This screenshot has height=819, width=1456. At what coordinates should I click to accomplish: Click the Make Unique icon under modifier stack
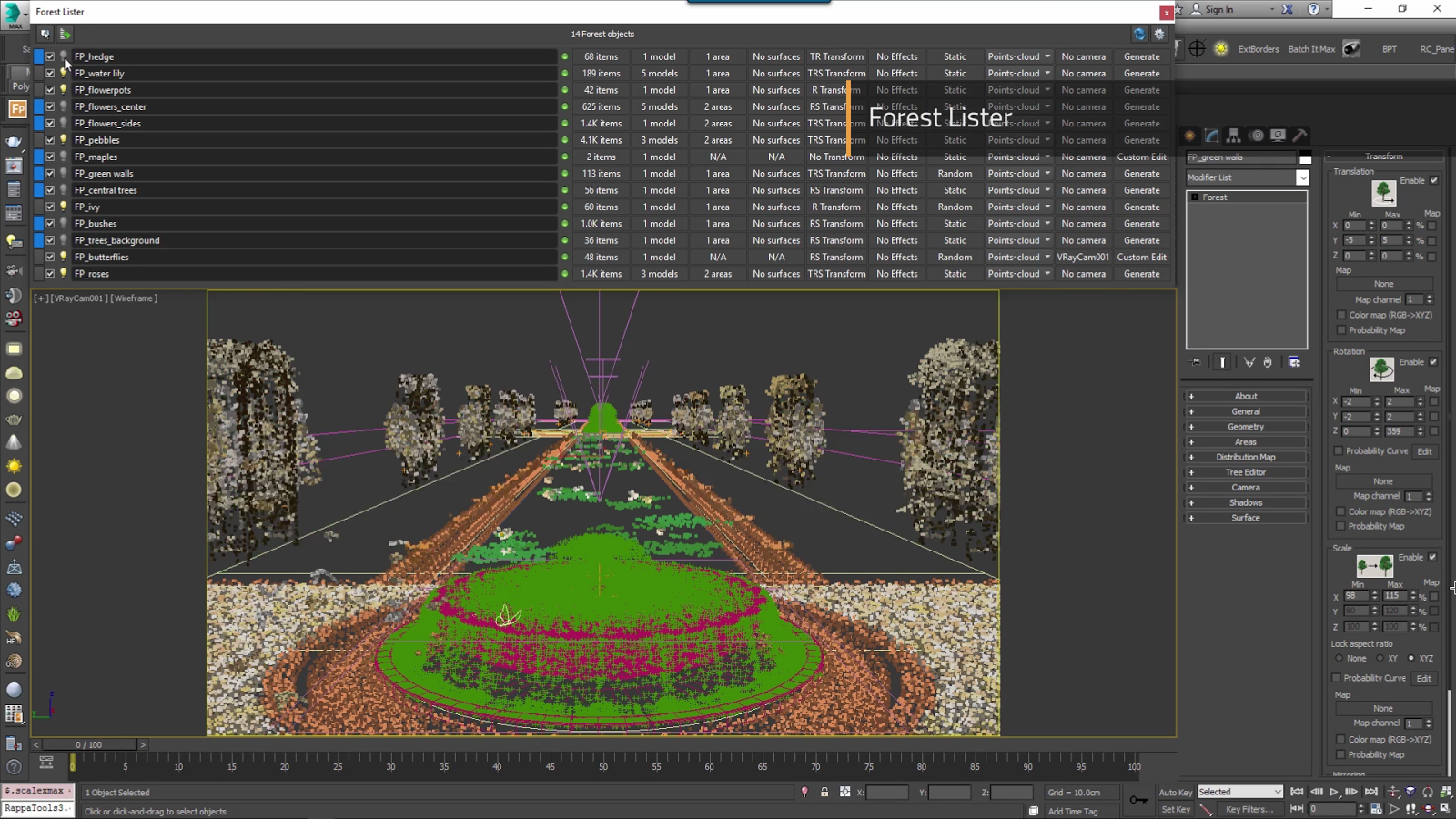(1249, 362)
